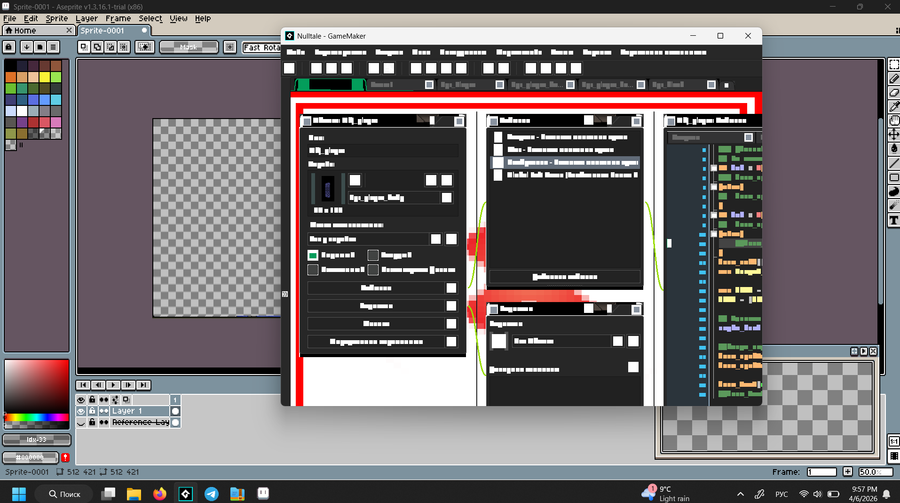Open the palette sort and gradients menu
This screenshot has width=900, height=503.
(26, 47)
